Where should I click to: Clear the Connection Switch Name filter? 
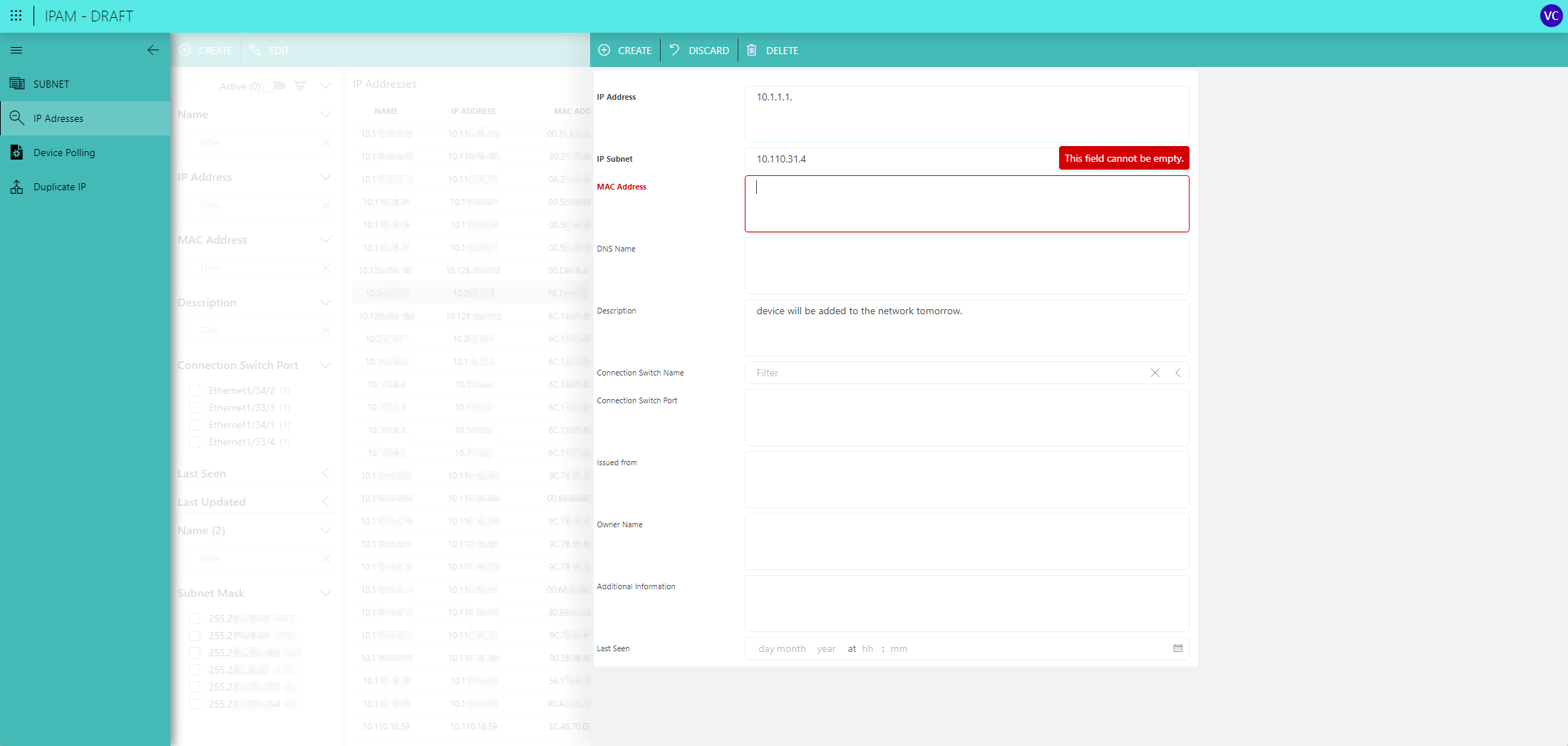pyautogui.click(x=1155, y=373)
